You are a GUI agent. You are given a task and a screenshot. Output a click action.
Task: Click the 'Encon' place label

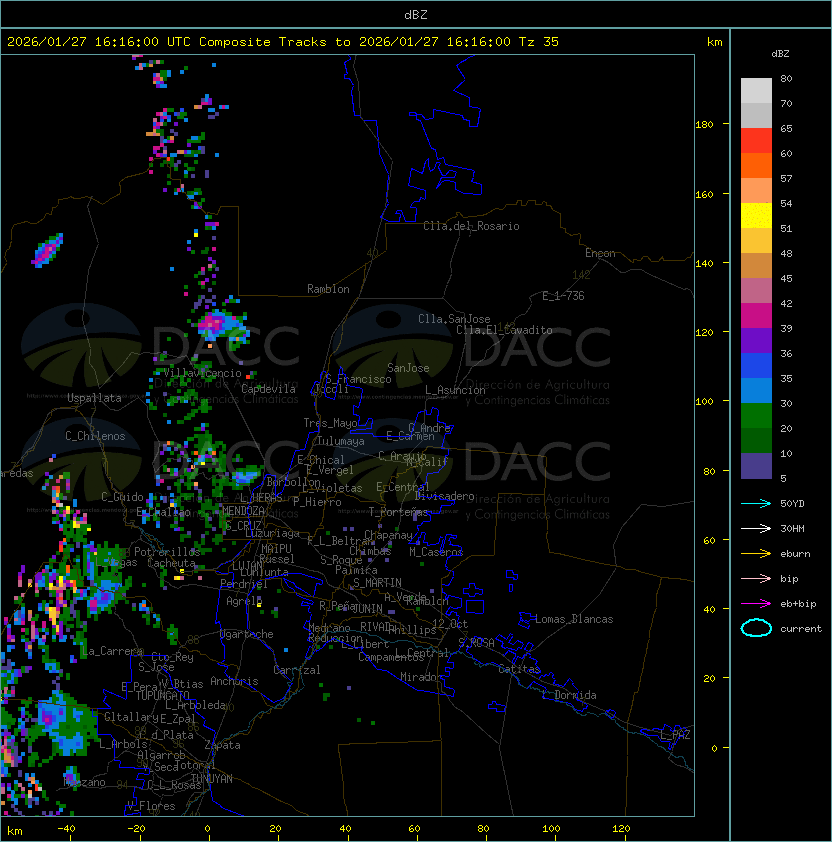tap(600, 253)
